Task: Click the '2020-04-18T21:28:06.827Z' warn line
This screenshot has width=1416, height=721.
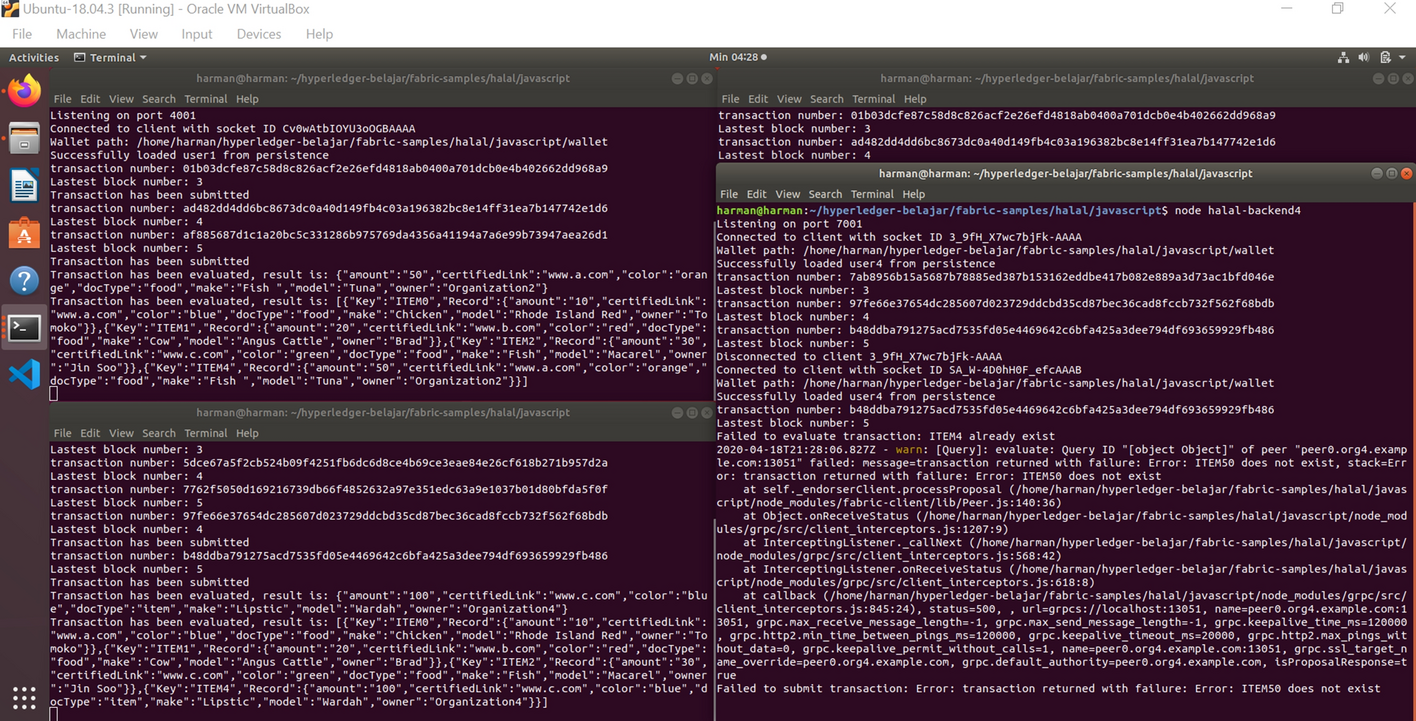Action: (x=1061, y=449)
